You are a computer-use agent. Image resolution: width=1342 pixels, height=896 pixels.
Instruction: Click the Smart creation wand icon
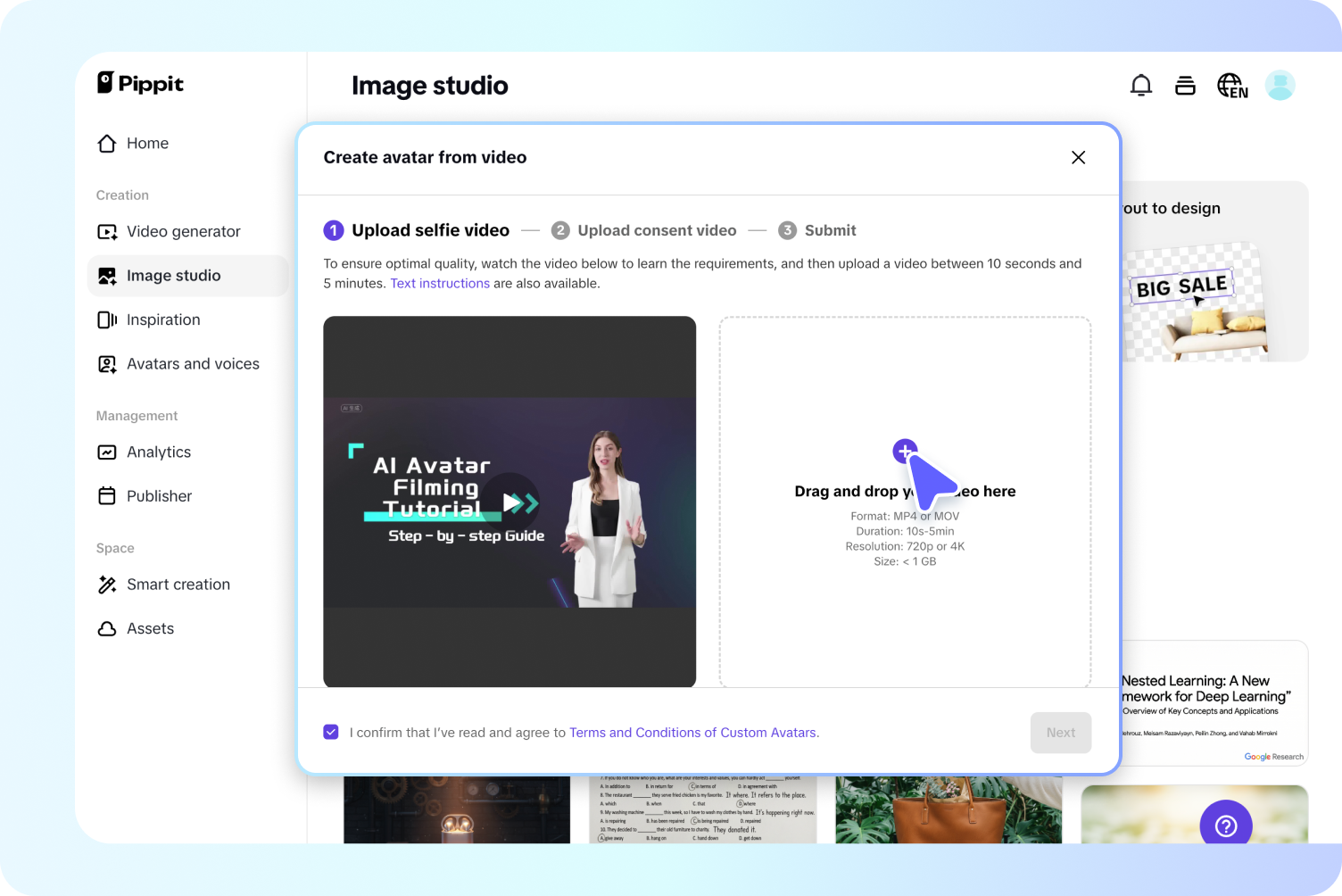(x=107, y=585)
